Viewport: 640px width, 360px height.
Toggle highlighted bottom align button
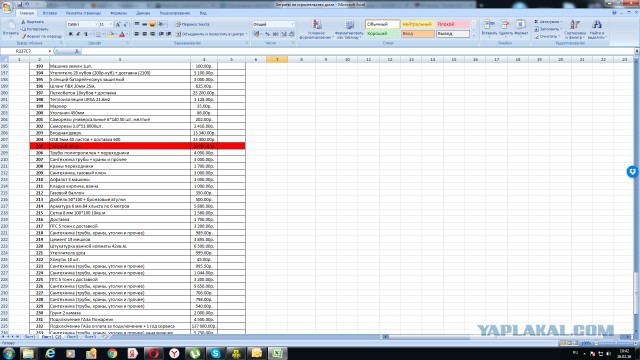pyautogui.click(x=152, y=24)
